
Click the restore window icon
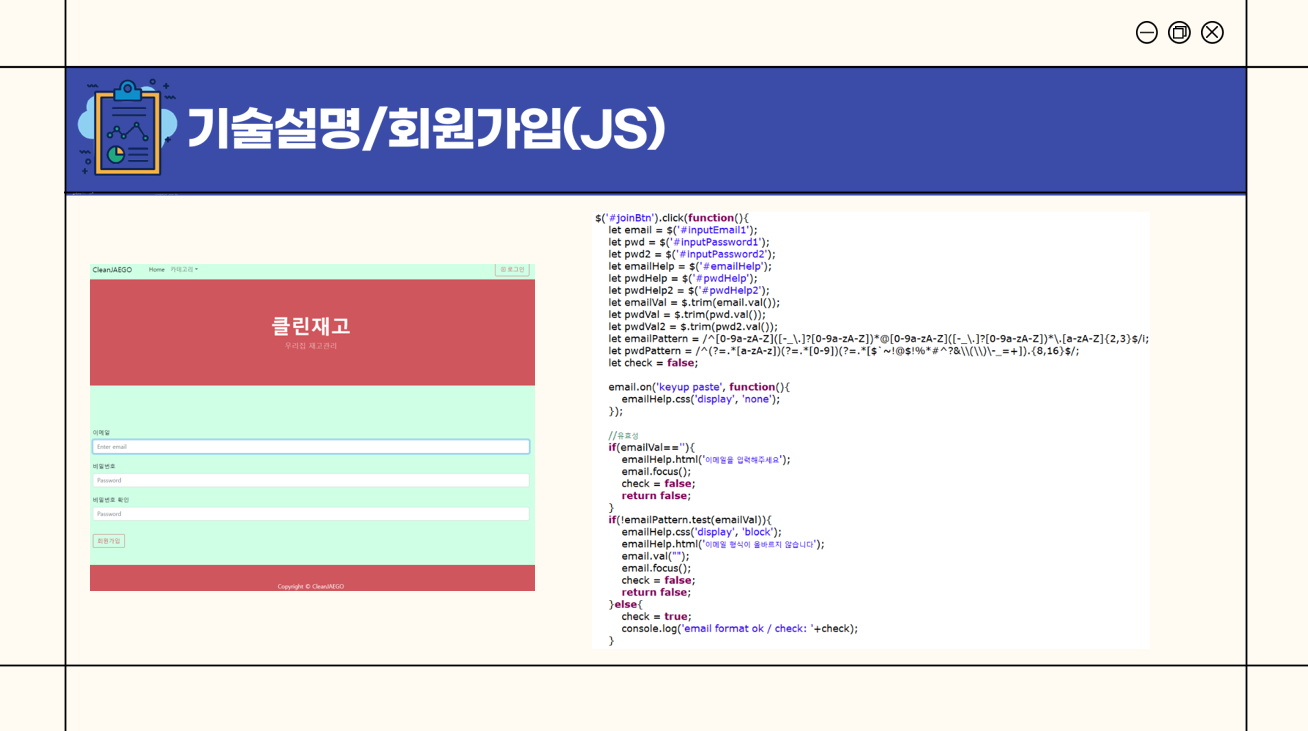(x=1179, y=32)
